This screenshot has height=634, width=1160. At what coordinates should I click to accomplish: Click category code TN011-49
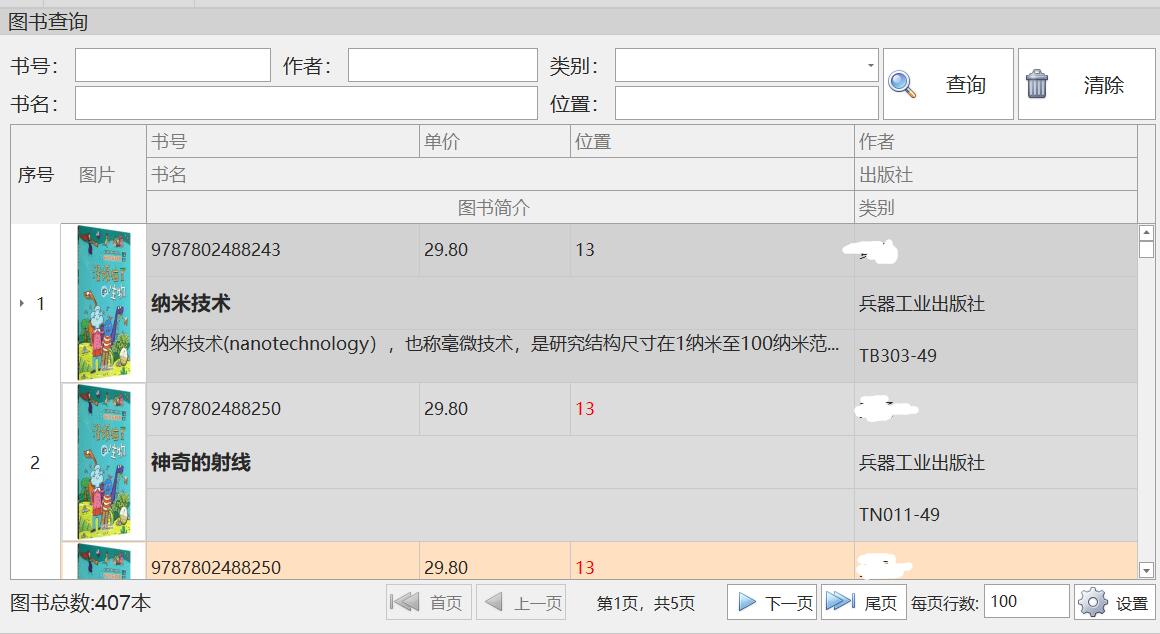(x=899, y=515)
